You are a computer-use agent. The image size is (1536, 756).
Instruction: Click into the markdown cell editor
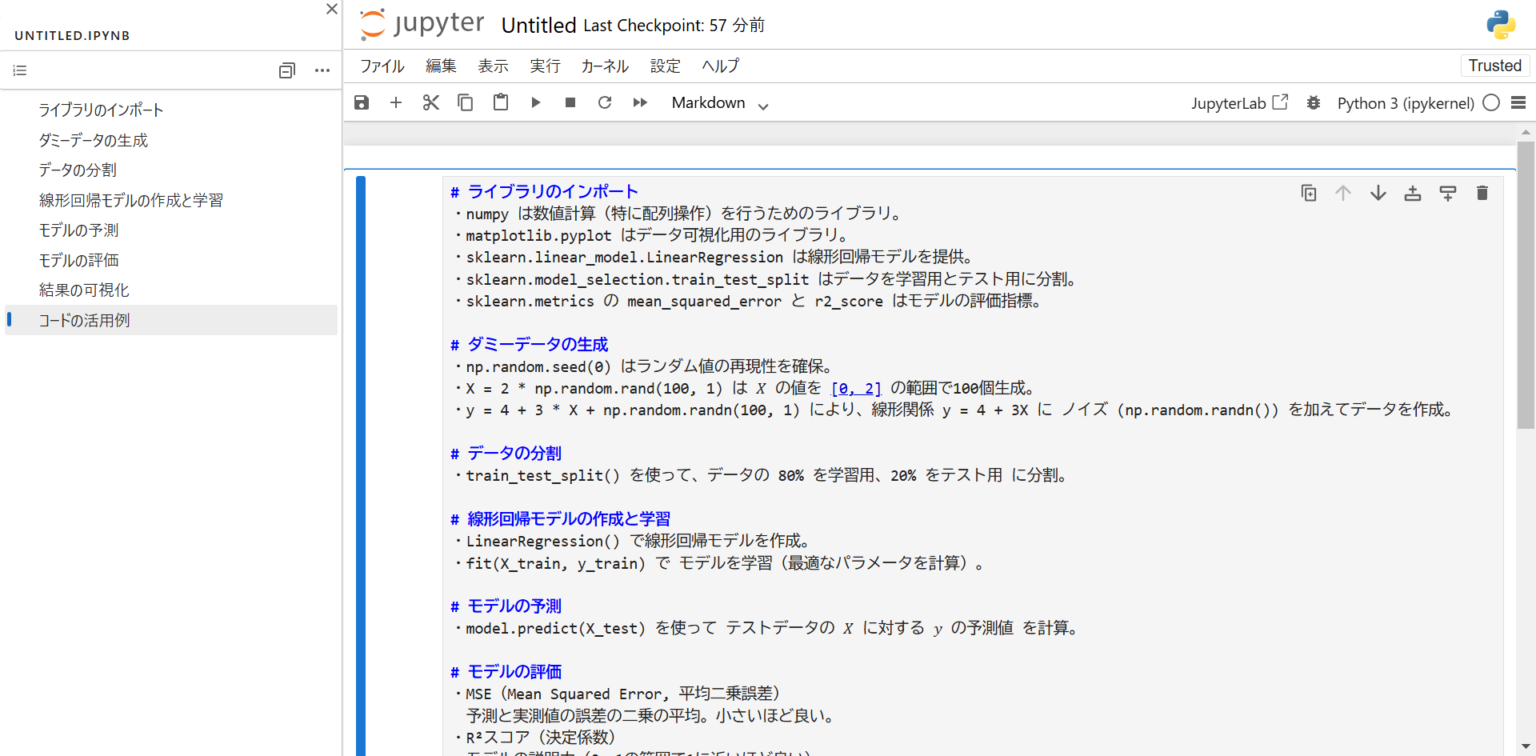(972, 465)
